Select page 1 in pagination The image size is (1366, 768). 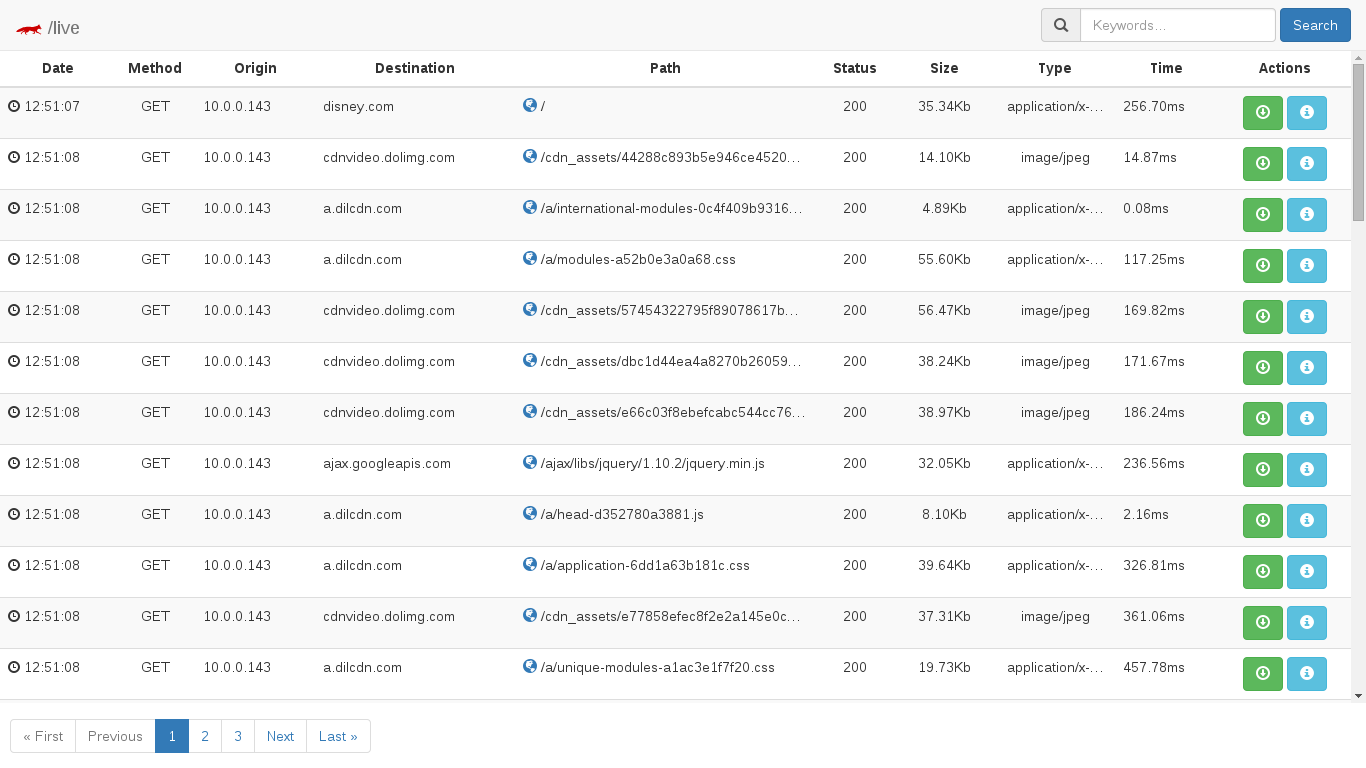click(172, 736)
